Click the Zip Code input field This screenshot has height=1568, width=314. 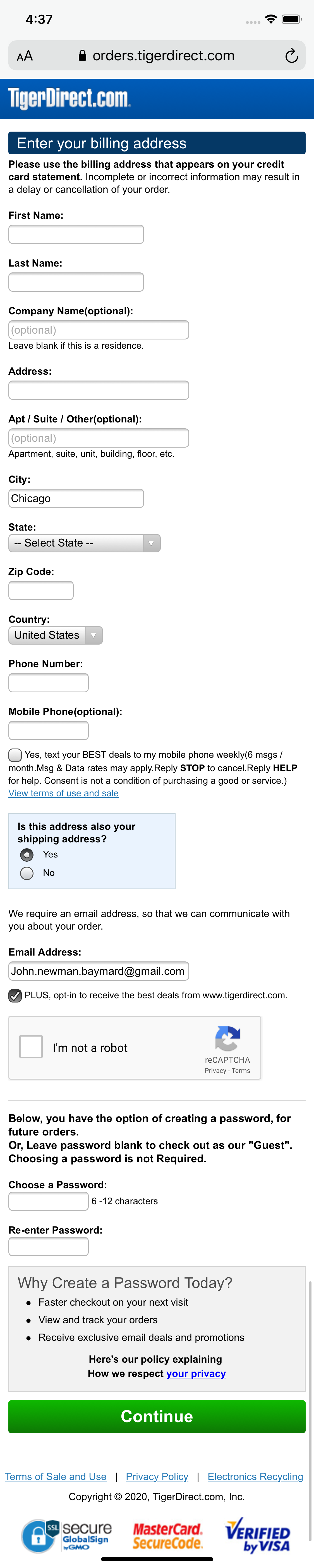40,590
